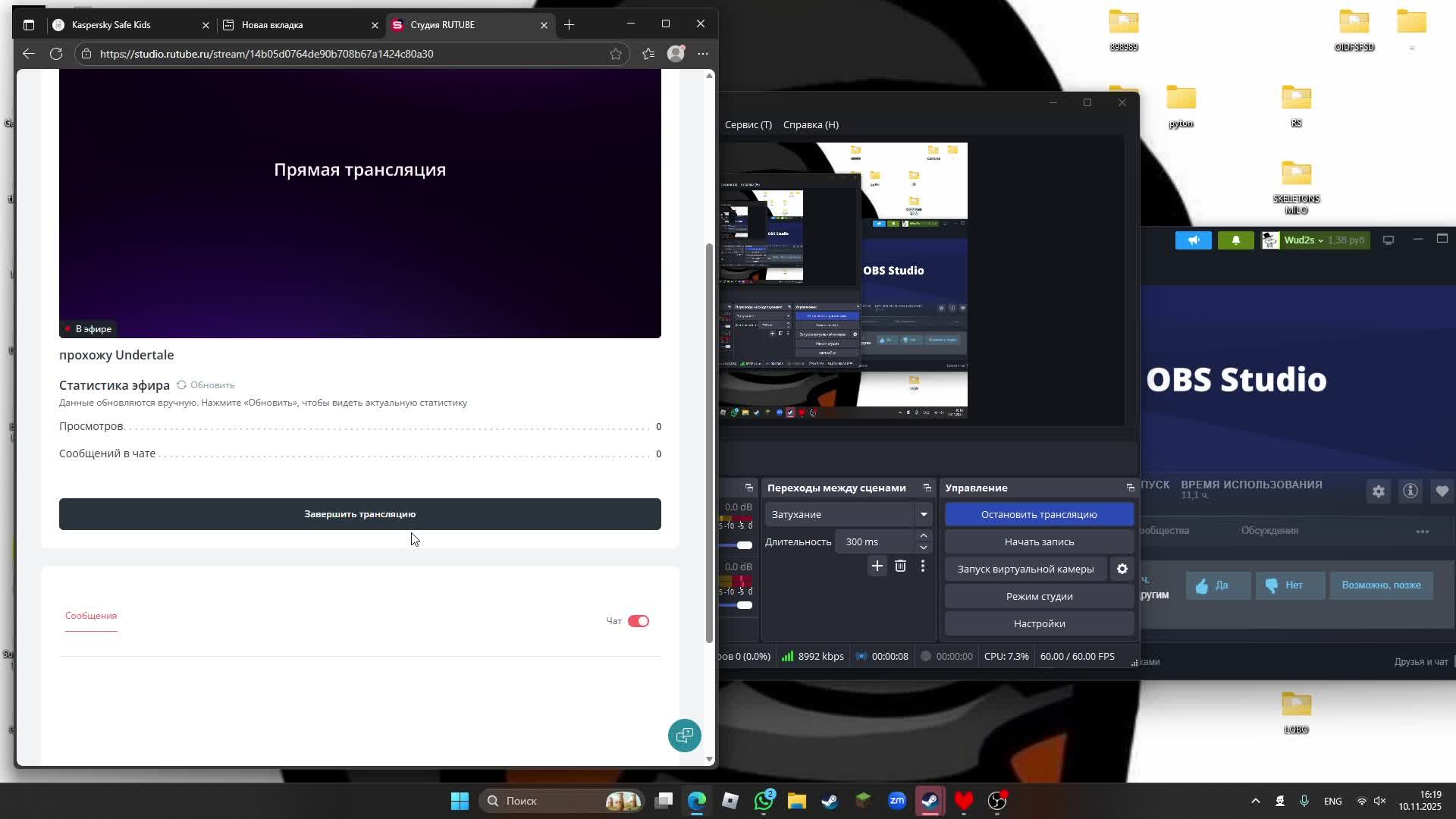Delete the transition with trash icon
The image size is (1456, 819).
point(900,566)
